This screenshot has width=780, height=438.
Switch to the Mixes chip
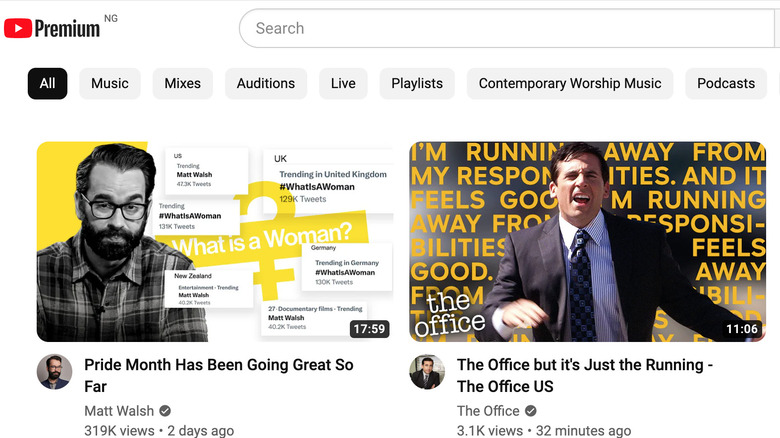(x=183, y=83)
